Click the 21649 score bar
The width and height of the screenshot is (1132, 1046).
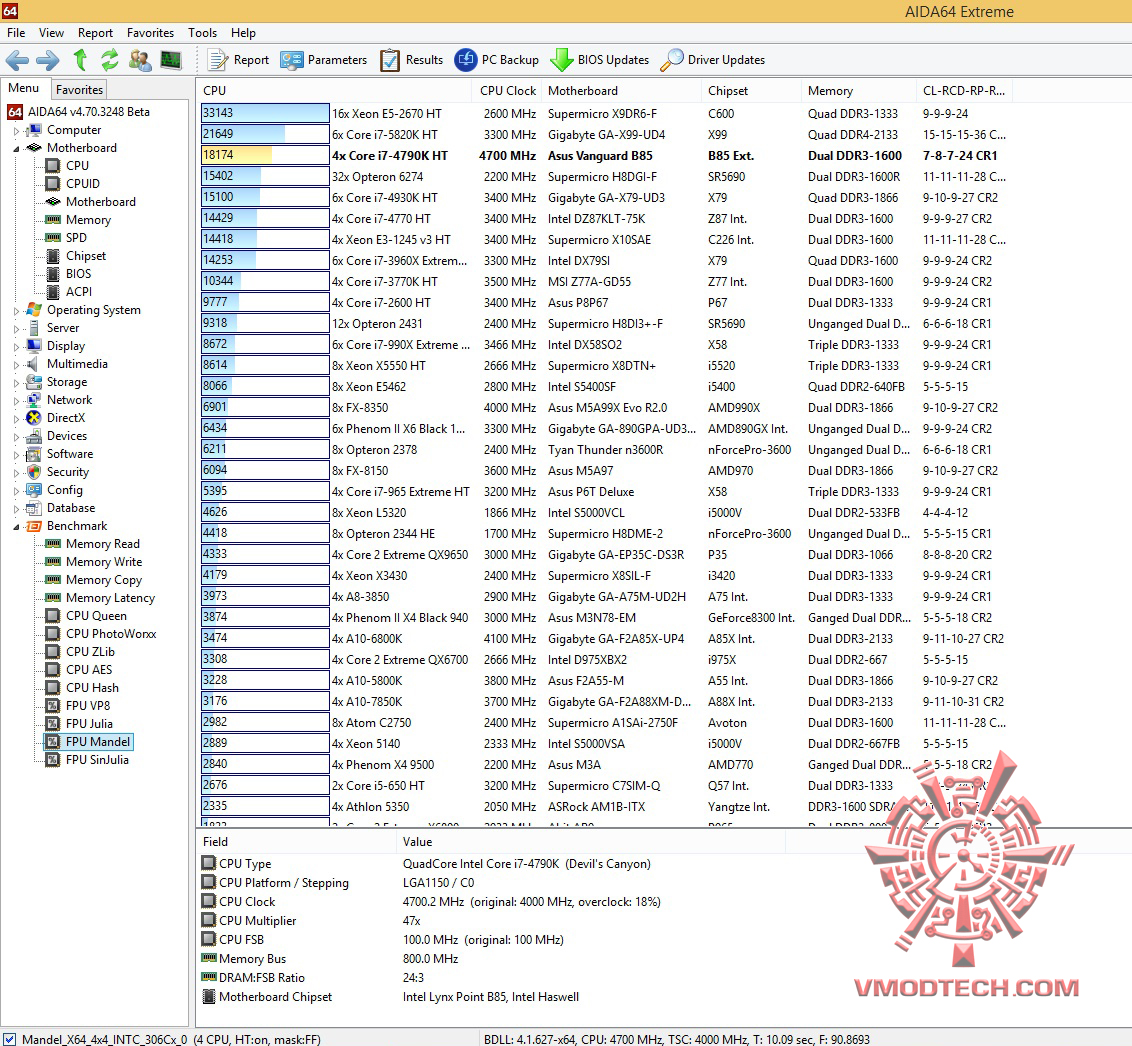tap(265, 134)
